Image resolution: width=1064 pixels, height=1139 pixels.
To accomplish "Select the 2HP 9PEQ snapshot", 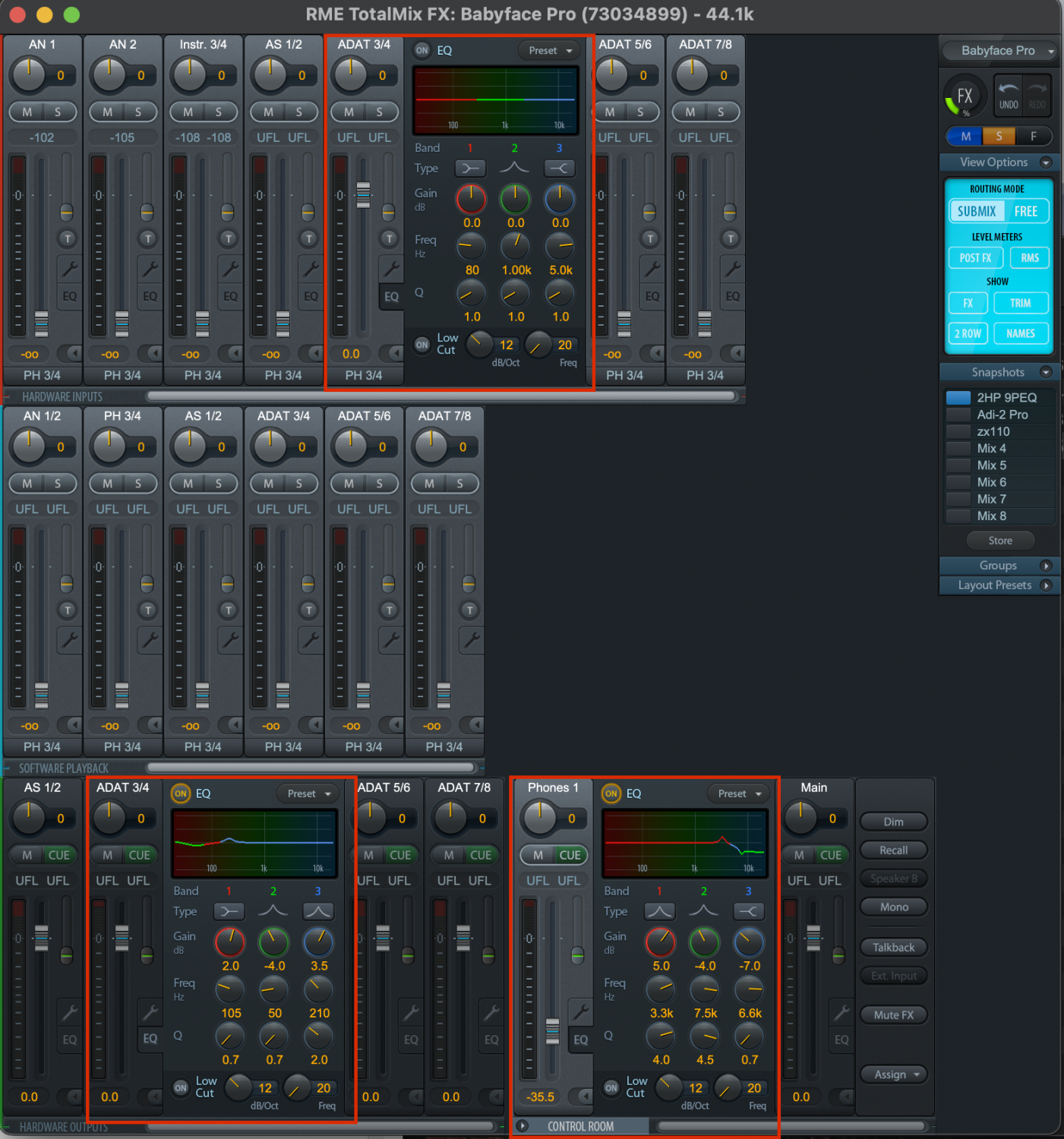I will point(1000,397).
